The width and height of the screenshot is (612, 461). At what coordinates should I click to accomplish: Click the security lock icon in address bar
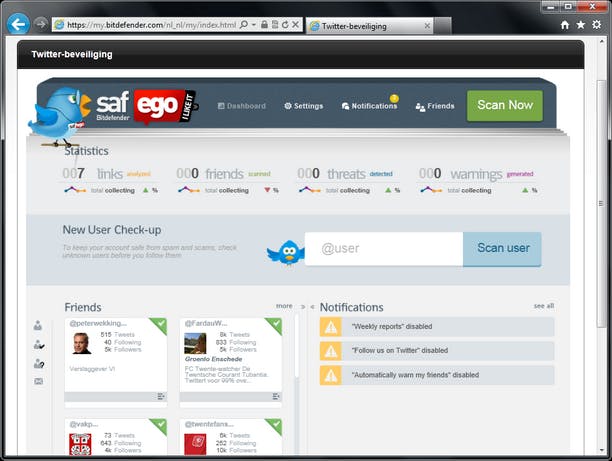264,25
